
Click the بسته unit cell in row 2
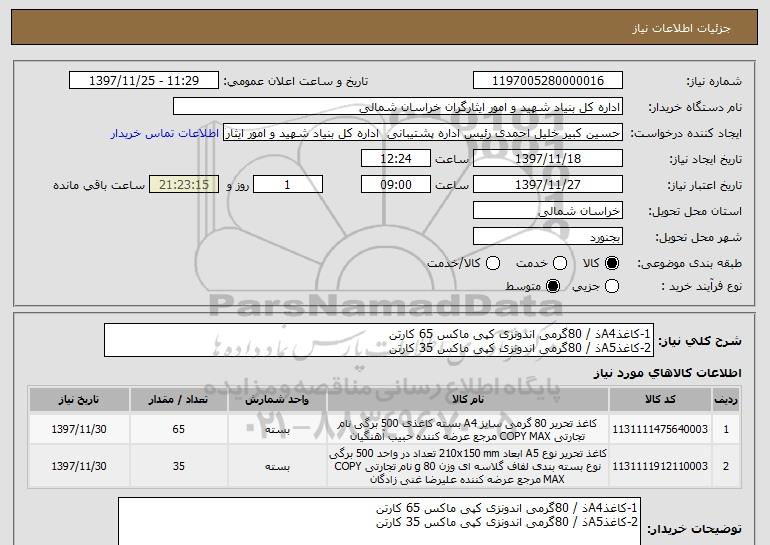click(x=277, y=466)
